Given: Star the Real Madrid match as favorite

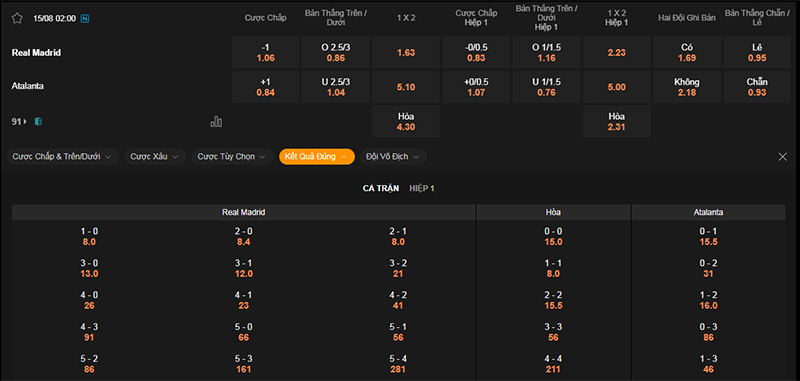Looking at the screenshot, I should pyautogui.click(x=17, y=18).
